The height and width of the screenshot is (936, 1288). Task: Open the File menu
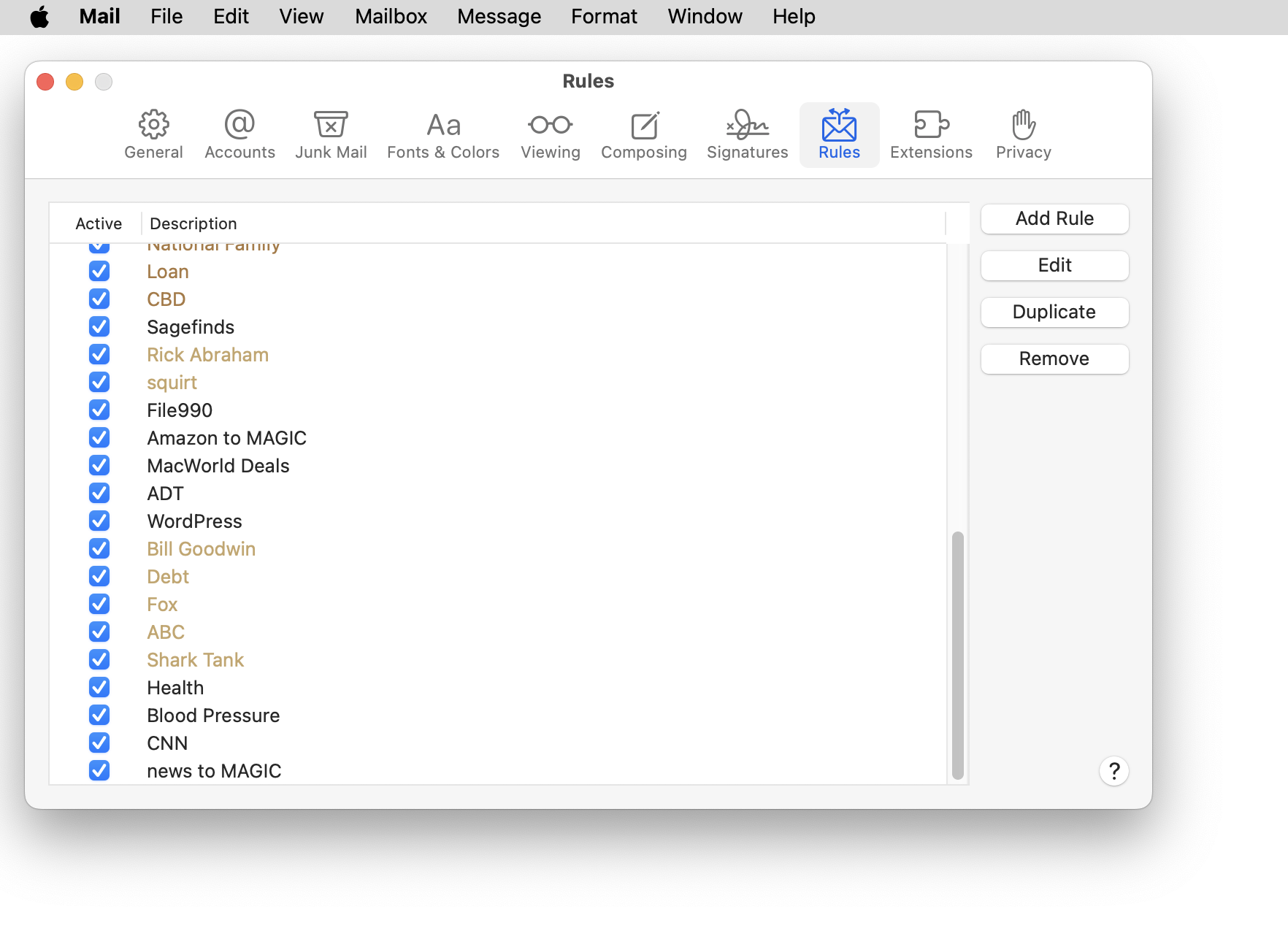point(166,17)
